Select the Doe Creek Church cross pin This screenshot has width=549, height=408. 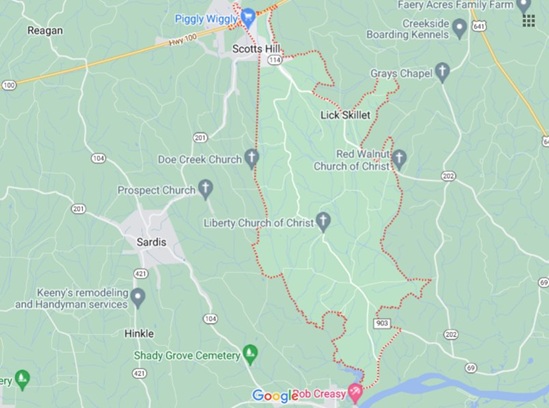[251, 158]
